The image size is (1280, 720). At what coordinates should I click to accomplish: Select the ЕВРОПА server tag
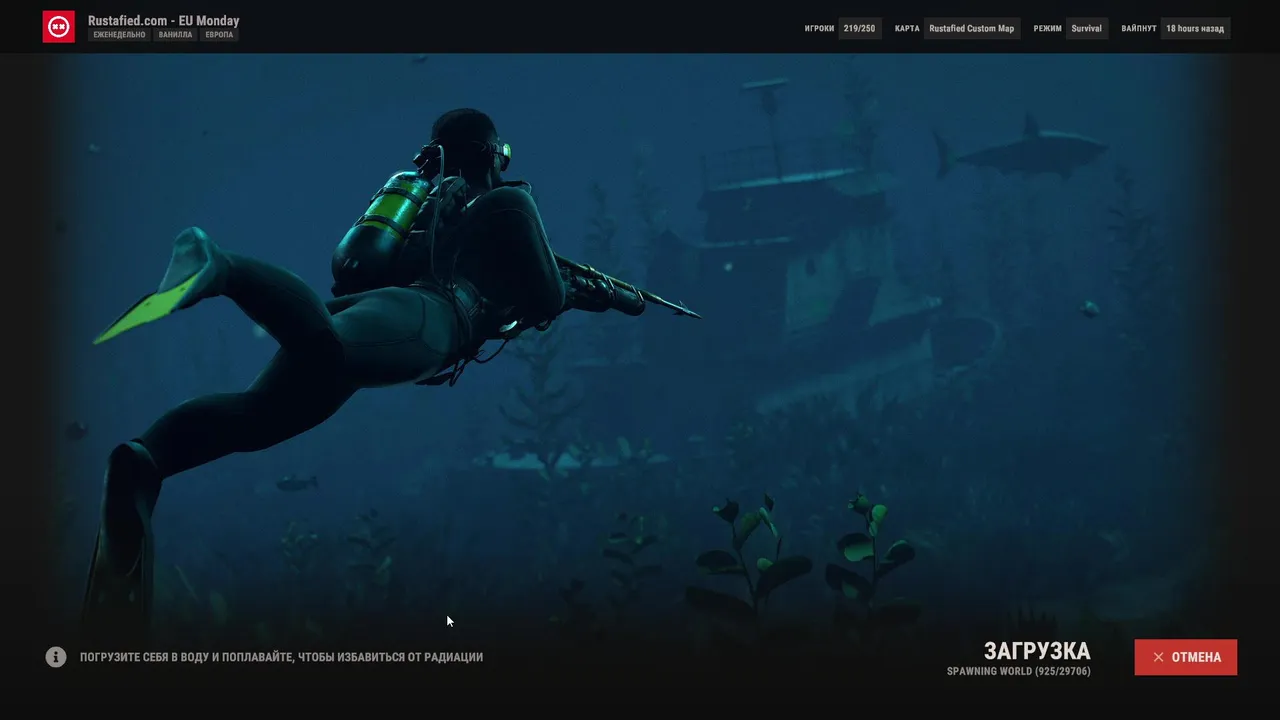tap(219, 35)
